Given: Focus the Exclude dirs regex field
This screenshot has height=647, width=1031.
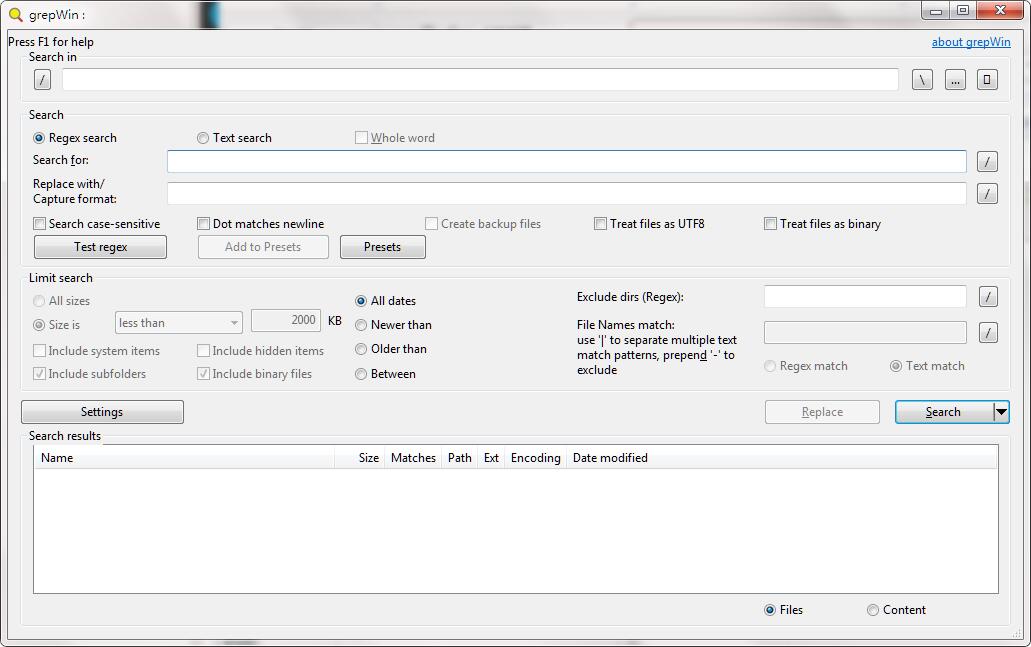Looking at the screenshot, I should (x=865, y=297).
